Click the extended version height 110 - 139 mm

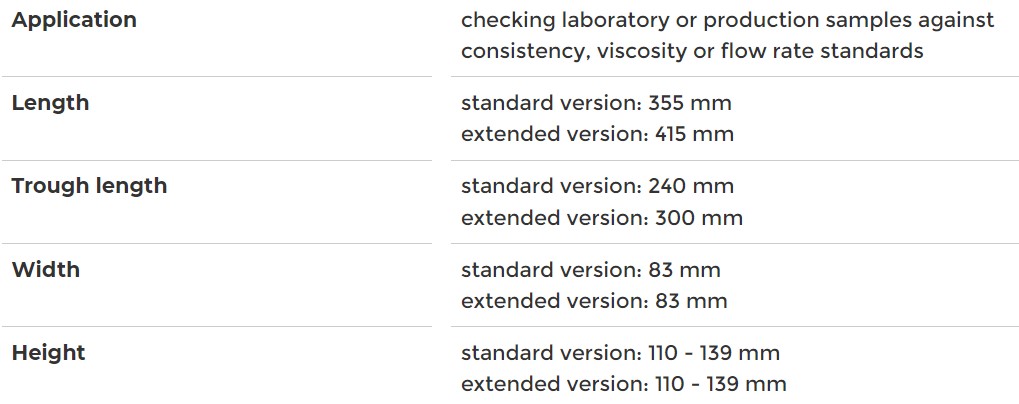[x=623, y=384]
